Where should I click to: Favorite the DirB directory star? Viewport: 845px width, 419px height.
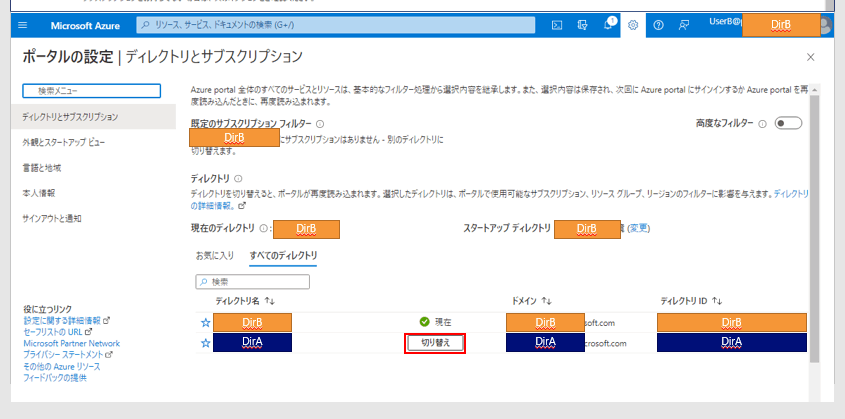205,323
